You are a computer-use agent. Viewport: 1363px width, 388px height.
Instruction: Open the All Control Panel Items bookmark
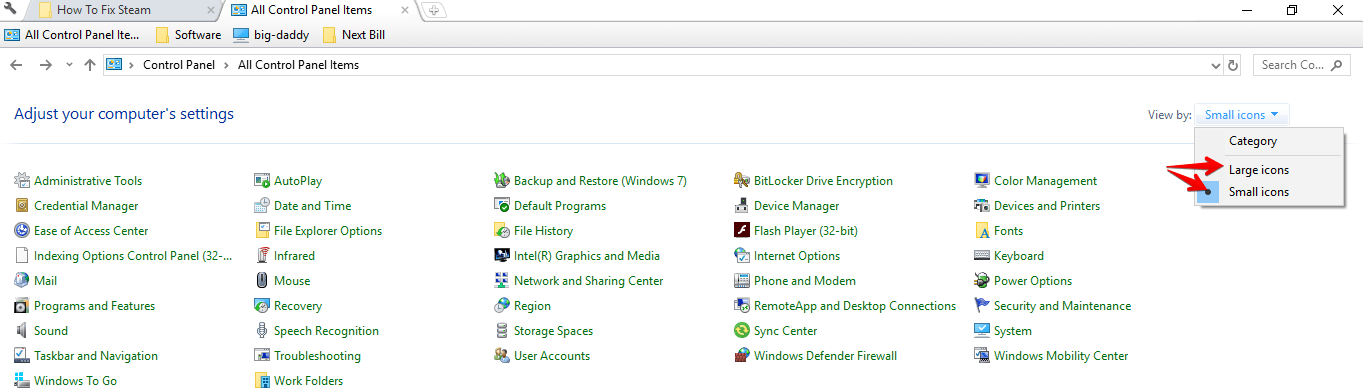[x=72, y=35]
